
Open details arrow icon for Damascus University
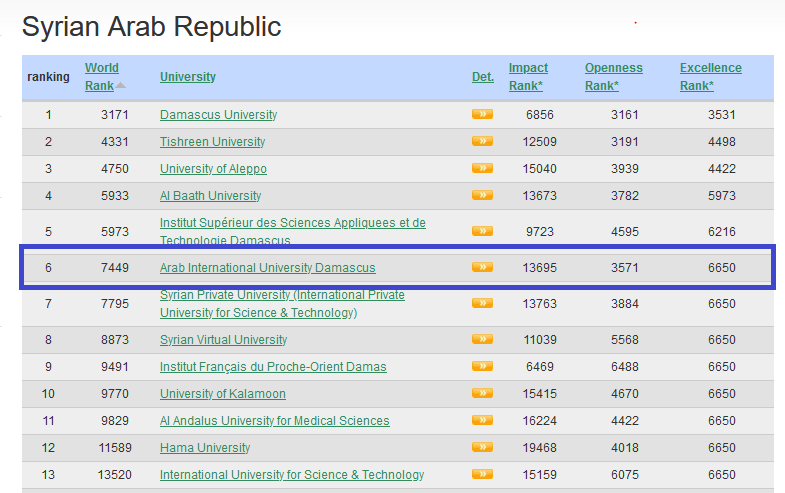482,114
